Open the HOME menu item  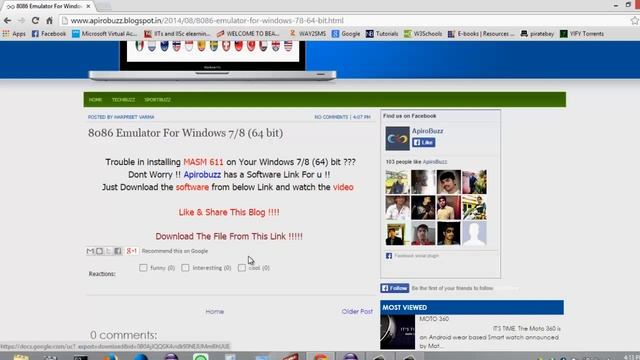tap(95, 100)
